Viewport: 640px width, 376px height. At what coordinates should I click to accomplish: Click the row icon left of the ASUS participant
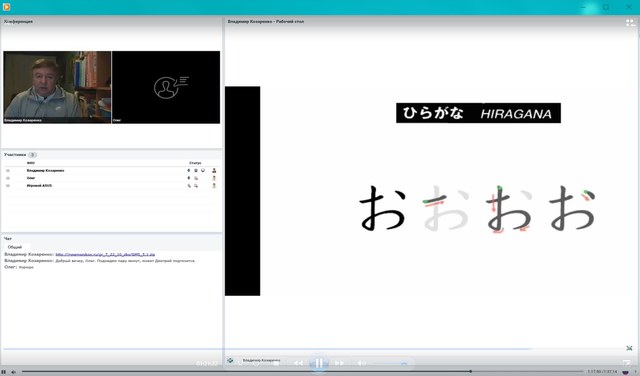pyautogui.click(x=8, y=186)
